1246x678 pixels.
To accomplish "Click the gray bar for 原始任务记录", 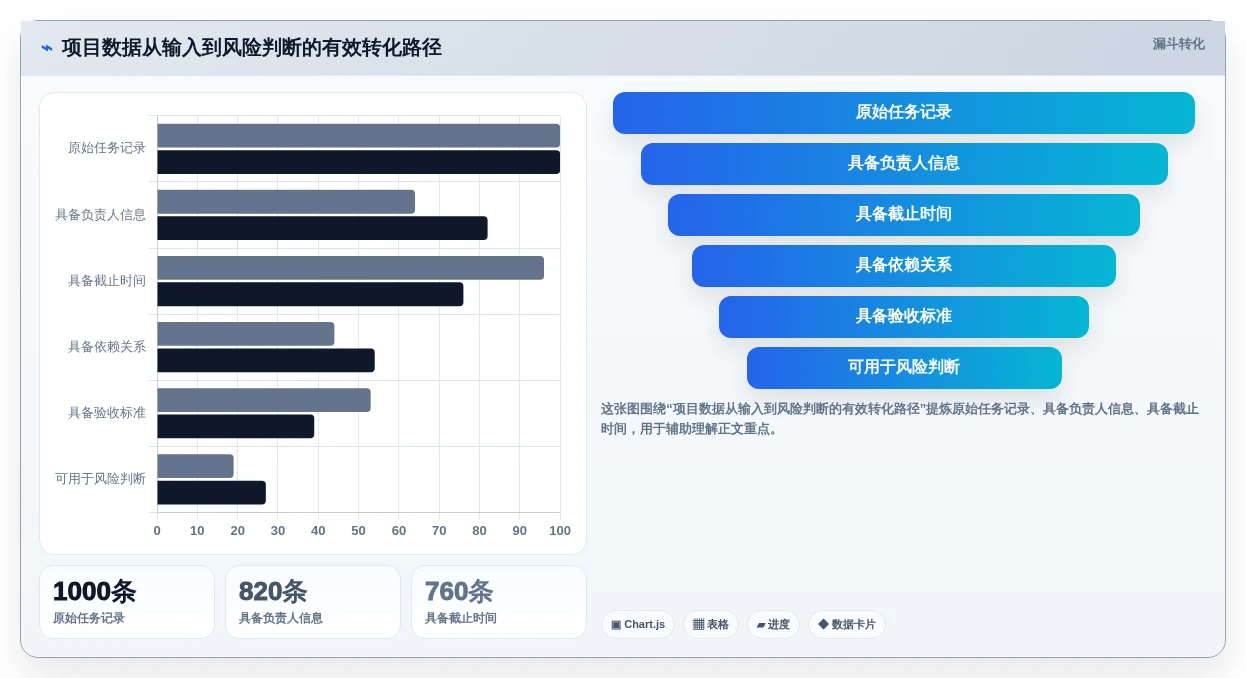I will coord(358,136).
